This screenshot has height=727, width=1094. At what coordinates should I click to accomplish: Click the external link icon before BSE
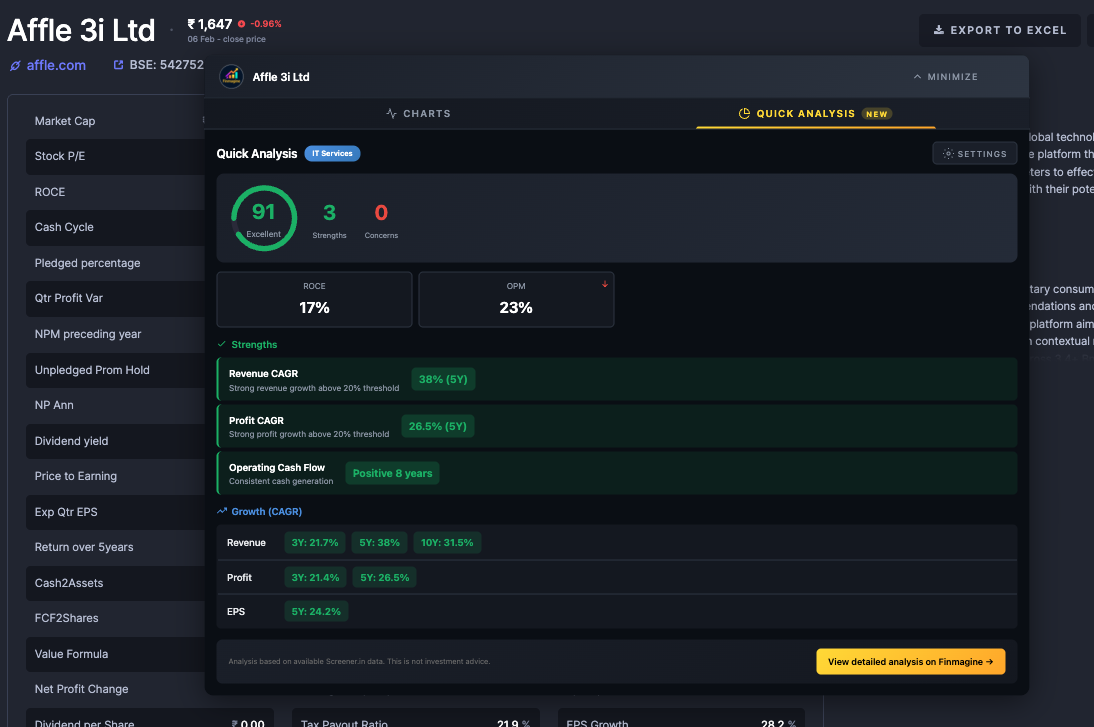[x=119, y=65]
